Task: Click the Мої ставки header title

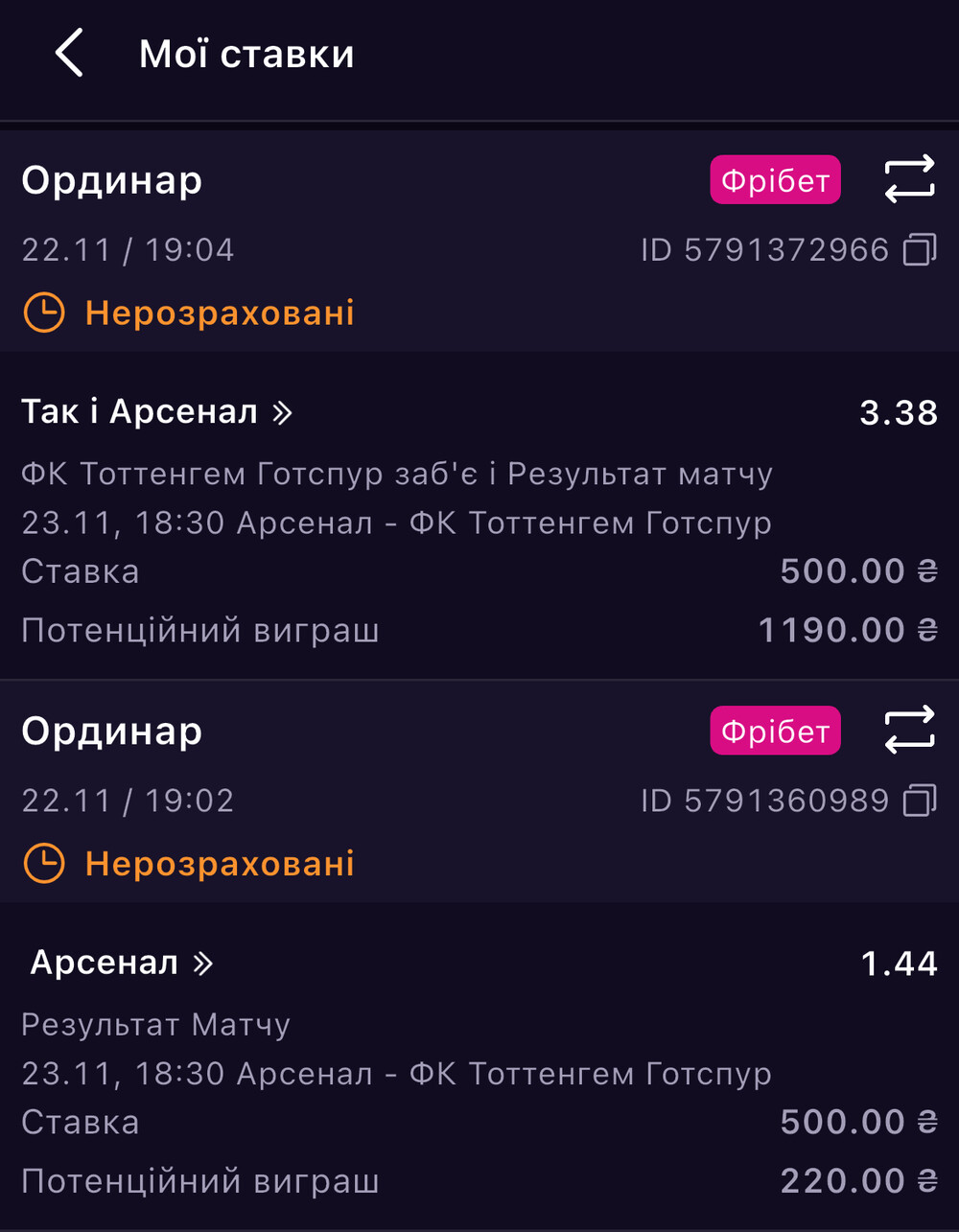Action: [246, 54]
